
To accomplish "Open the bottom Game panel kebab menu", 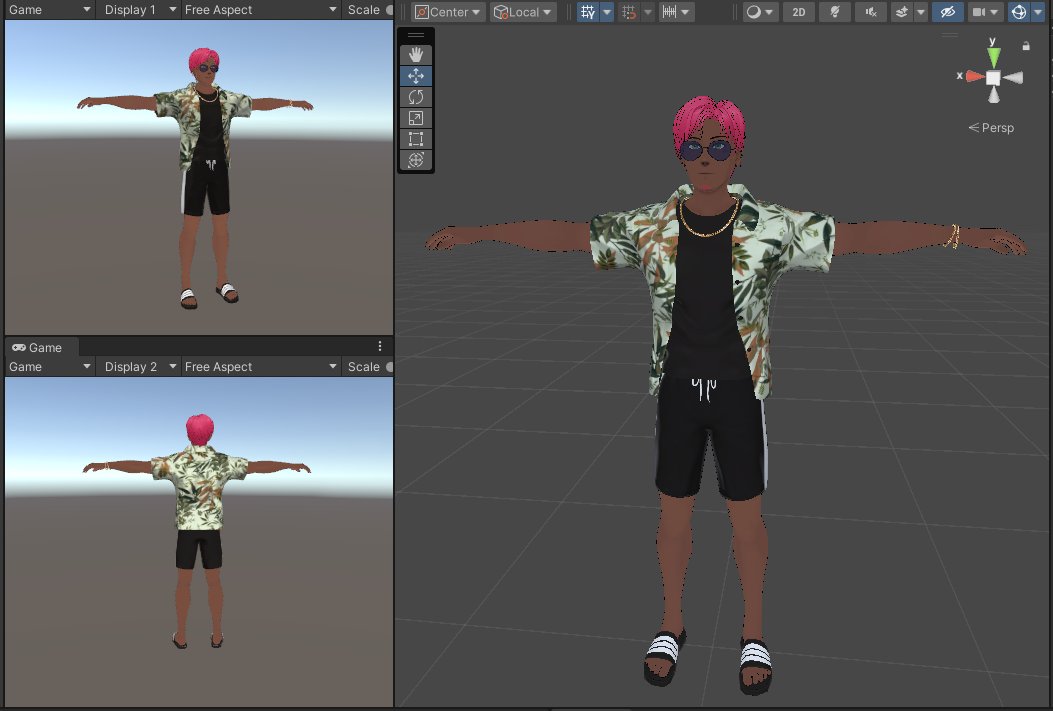I will (379, 346).
